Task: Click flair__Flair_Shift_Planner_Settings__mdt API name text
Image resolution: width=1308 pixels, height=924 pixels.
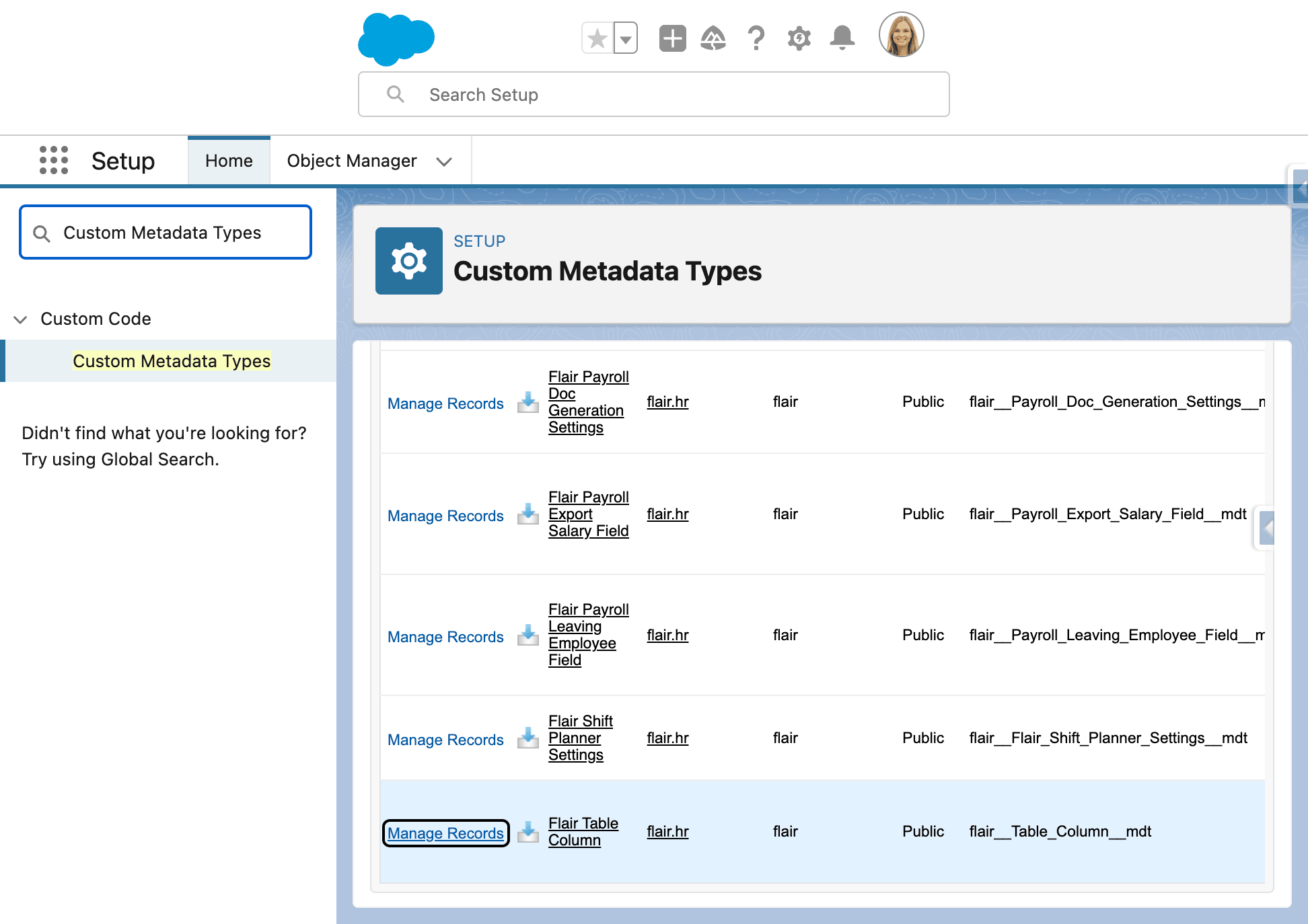Action: click(x=1108, y=738)
